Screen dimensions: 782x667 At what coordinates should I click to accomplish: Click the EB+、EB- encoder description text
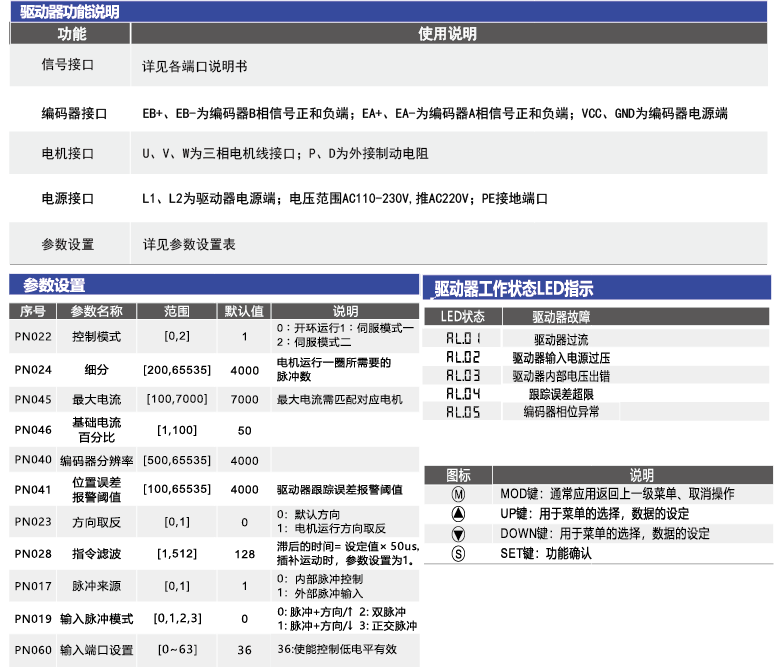click(434, 114)
